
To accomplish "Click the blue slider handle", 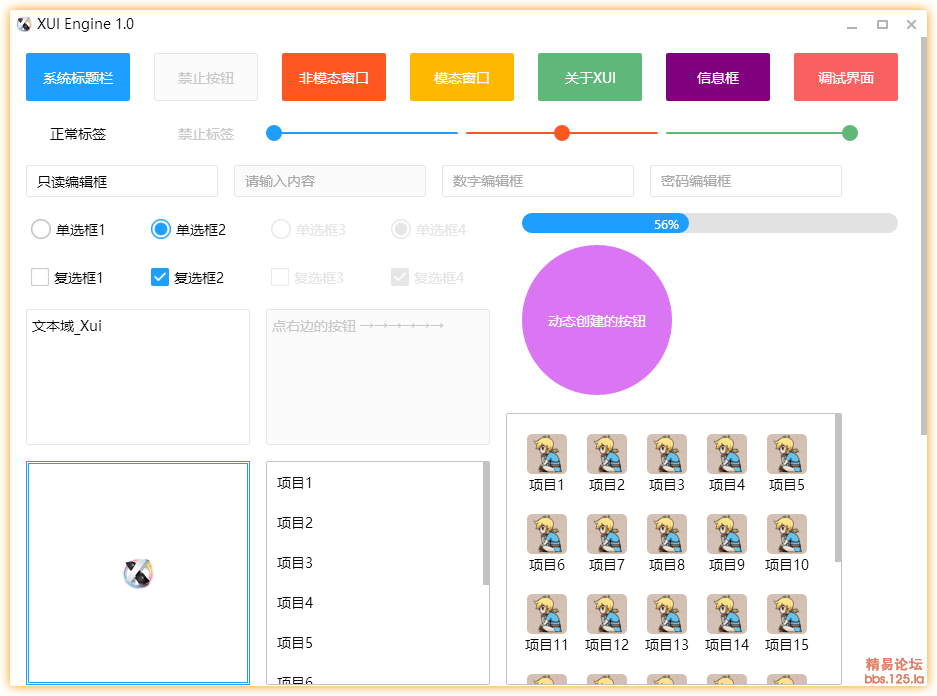I will (x=274, y=133).
